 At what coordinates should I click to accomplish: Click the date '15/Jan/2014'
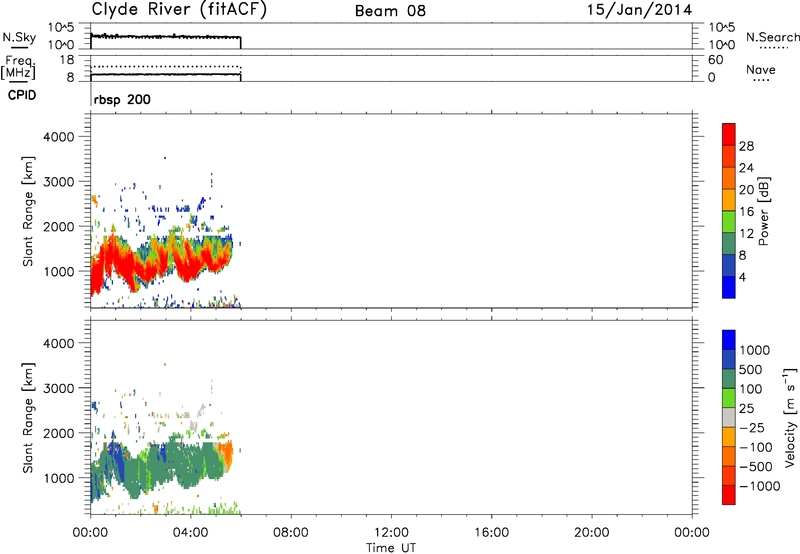[639, 10]
